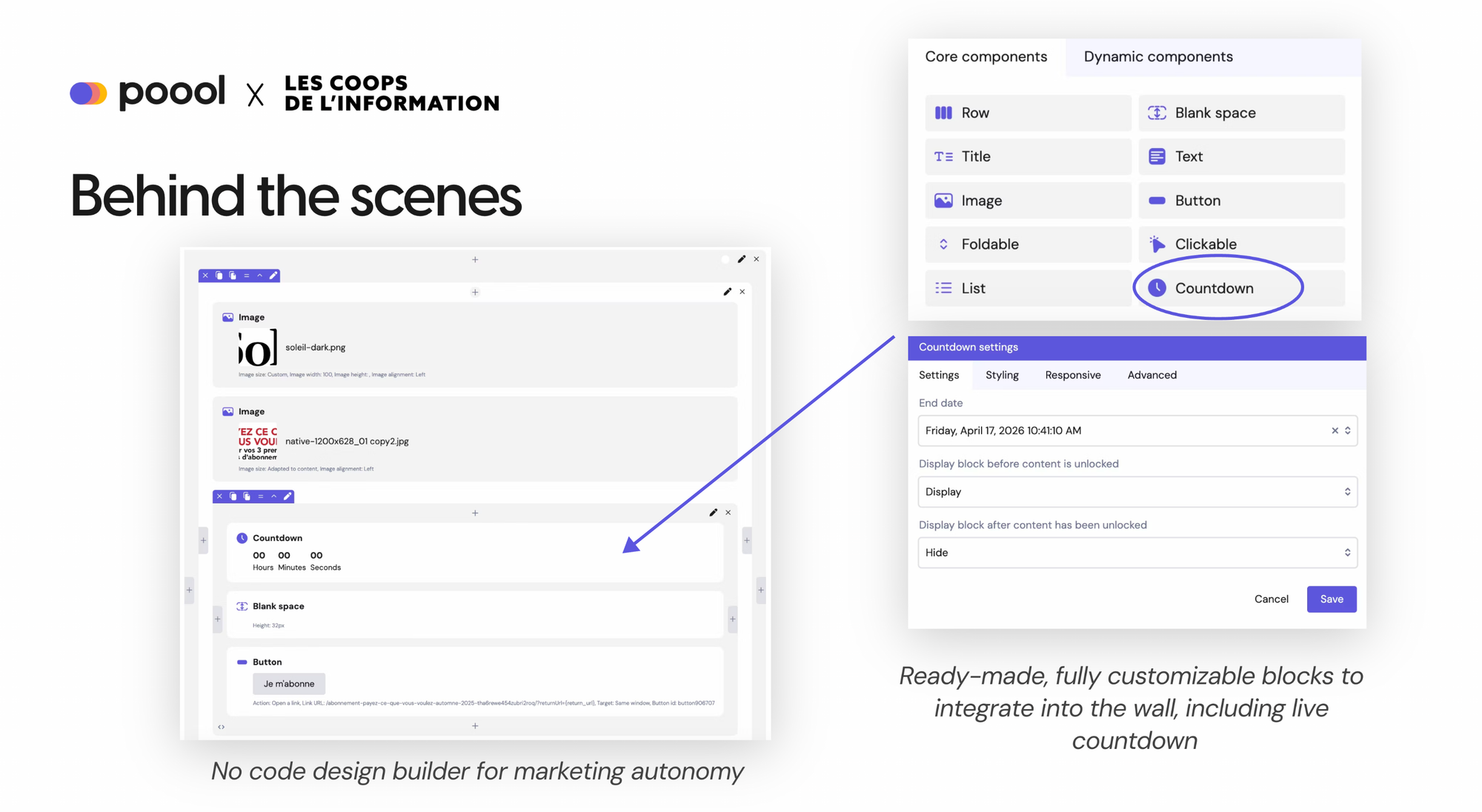Open the end date picker using its stepper arrows
1482x812 pixels.
pos(1347,430)
